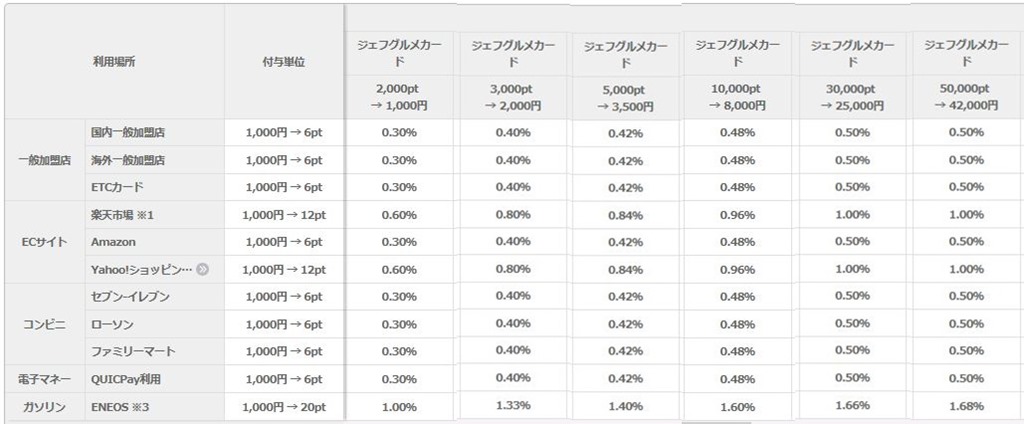Viewport: 1024px width, 424px height.
Task: Select the 一般加盟店 category cell
Action: 44,159
